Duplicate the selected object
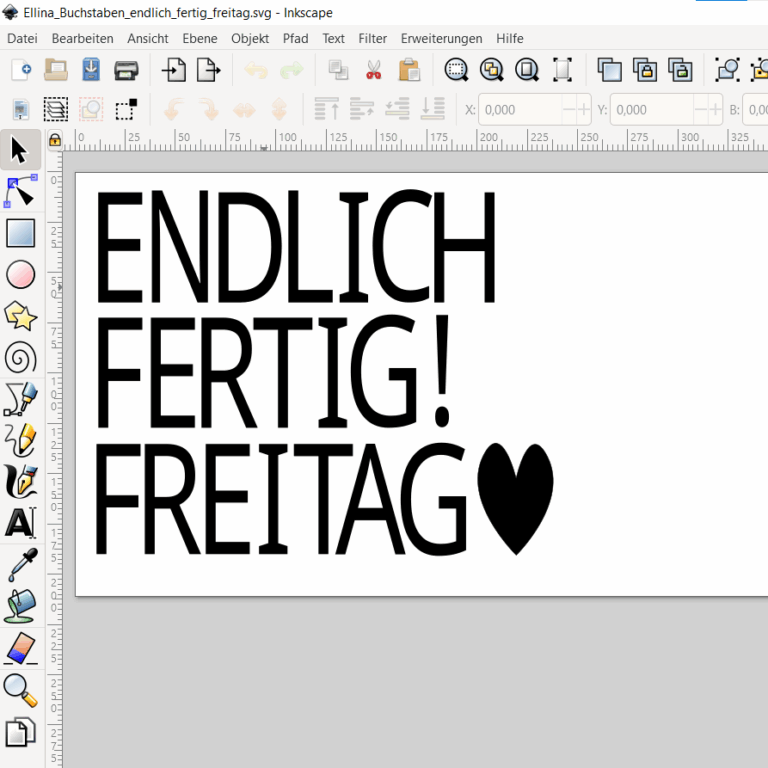 point(609,70)
